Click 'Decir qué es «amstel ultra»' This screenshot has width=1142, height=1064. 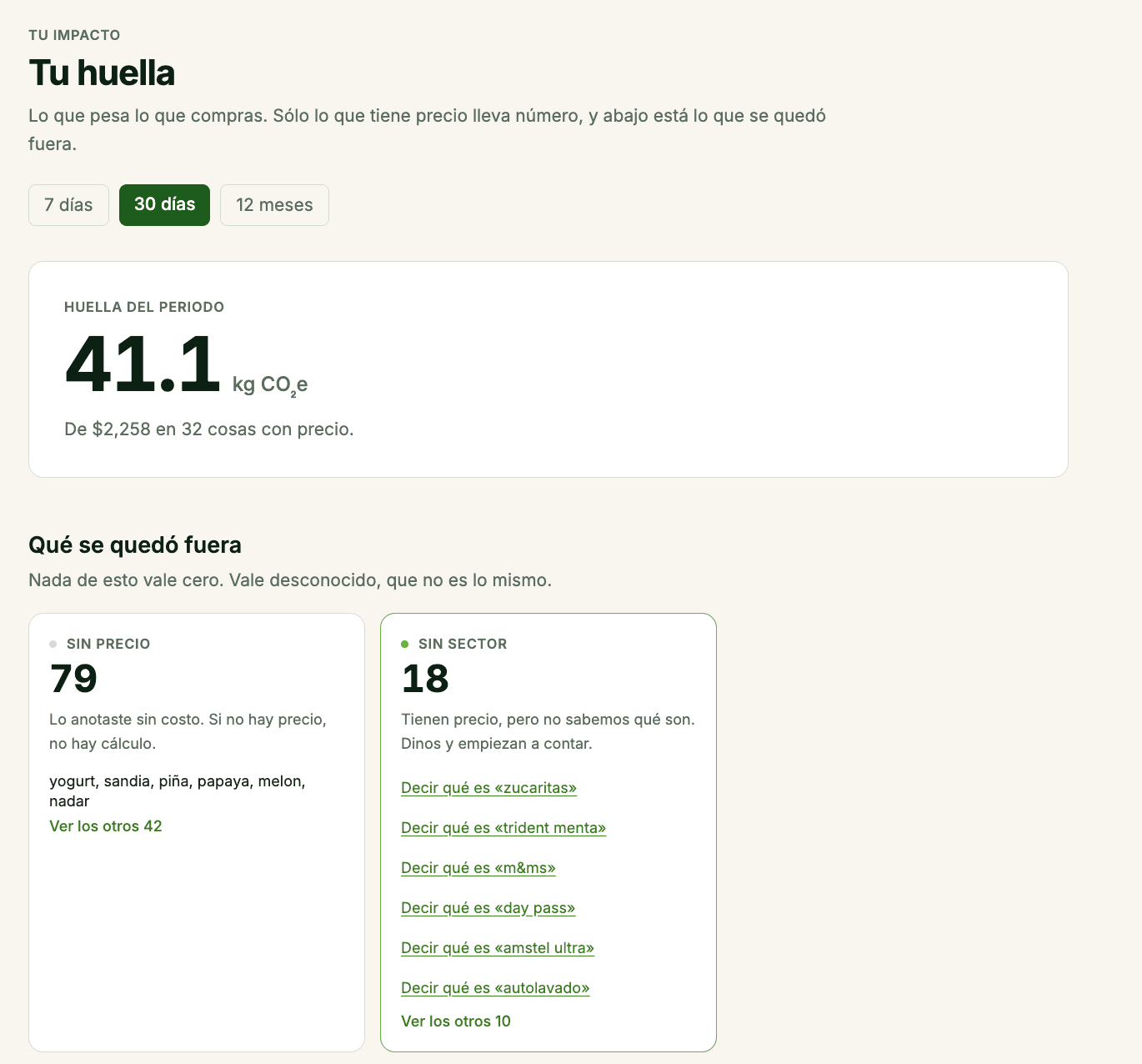[x=498, y=948]
